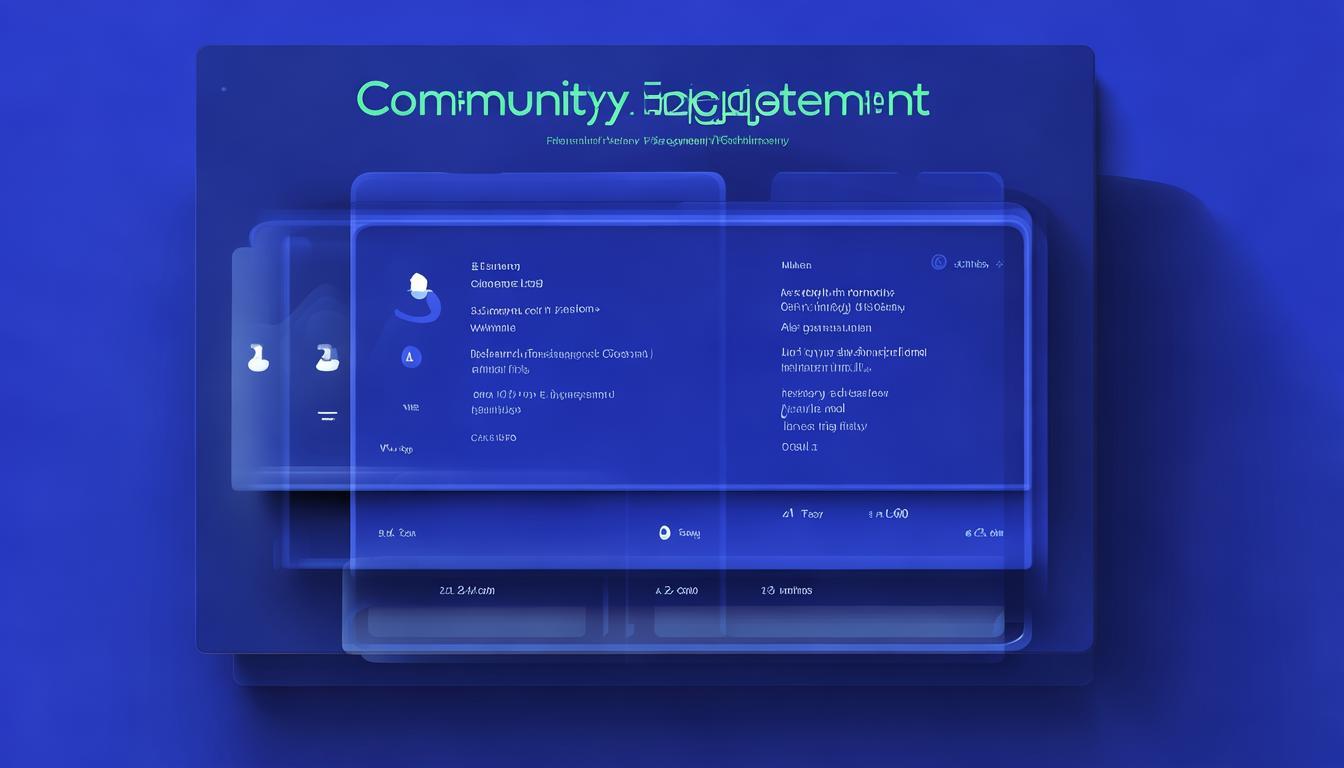The image size is (1344, 768).
Task: Focus the right gray input bar at the bottom
Action: pyautogui.click(x=827, y=622)
